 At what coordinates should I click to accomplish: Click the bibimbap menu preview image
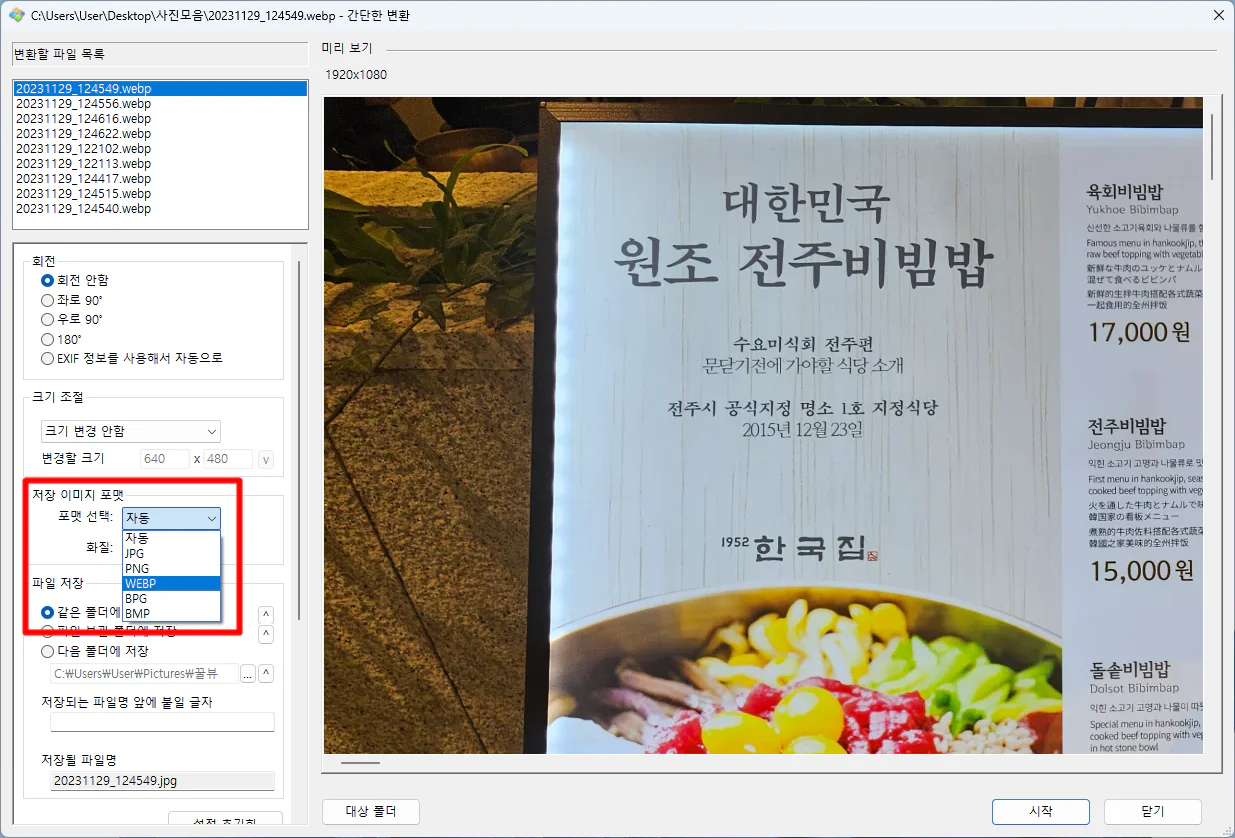click(764, 425)
